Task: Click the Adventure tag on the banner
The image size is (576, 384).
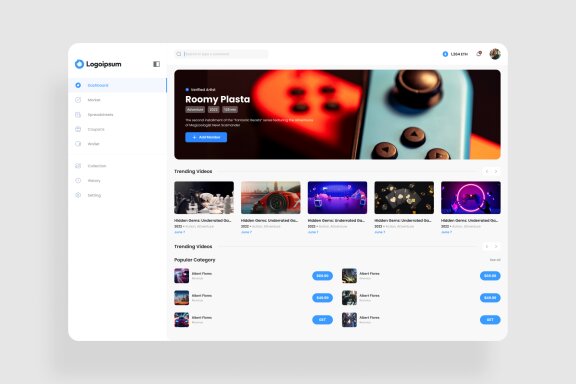Action: [x=195, y=110]
